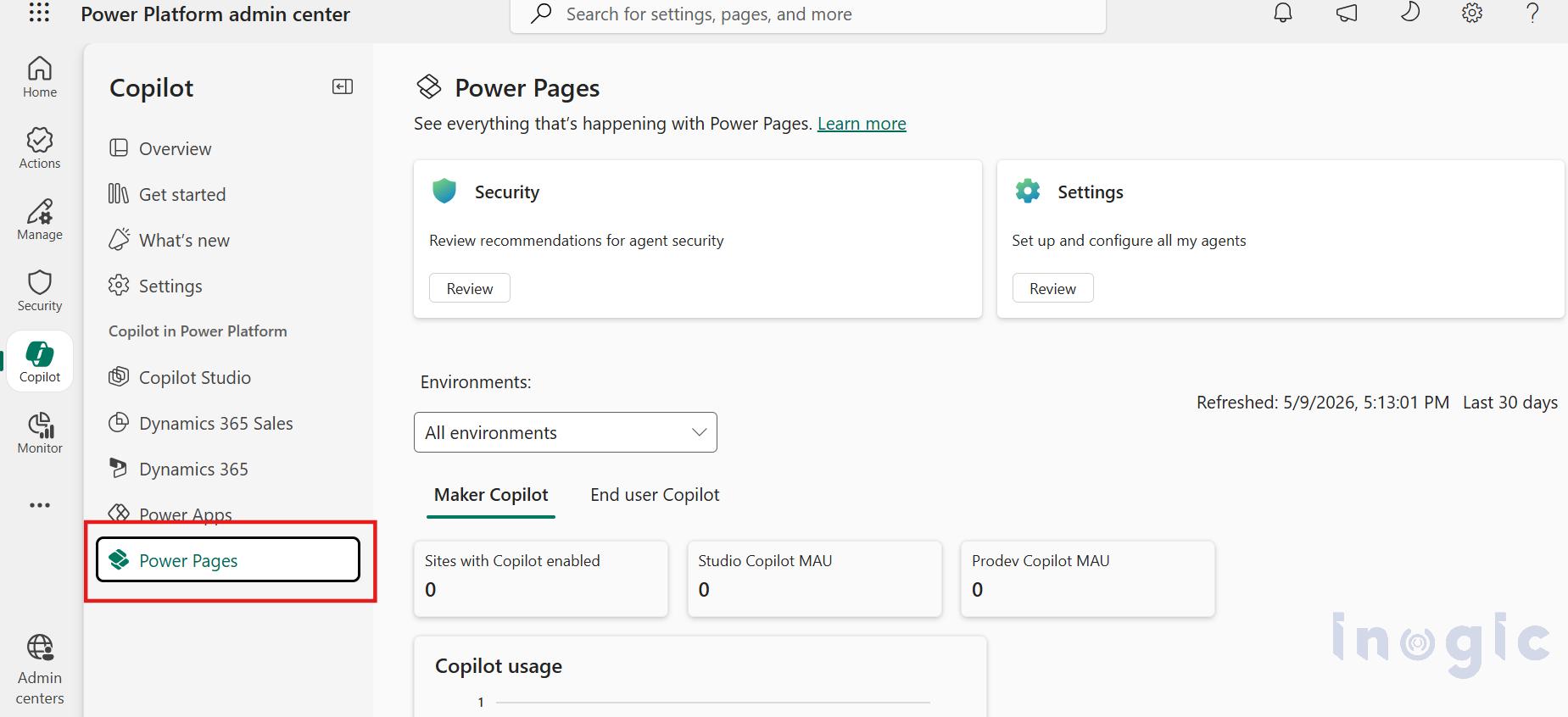Open Security in left rail
The image size is (1568, 717).
coord(40,291)
